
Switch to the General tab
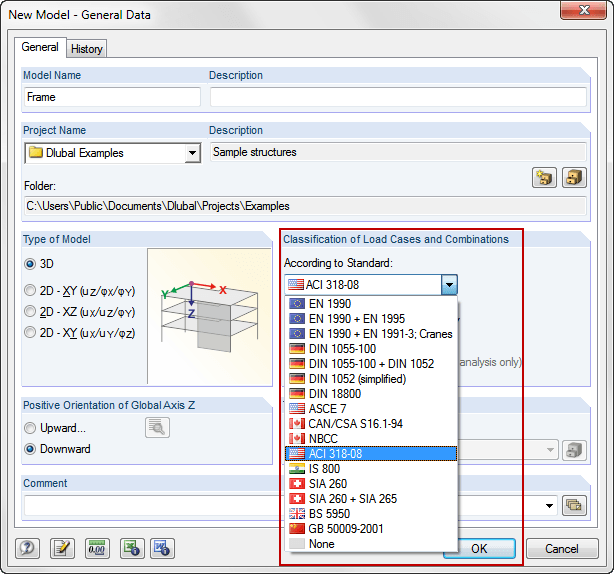click(40, 47)
